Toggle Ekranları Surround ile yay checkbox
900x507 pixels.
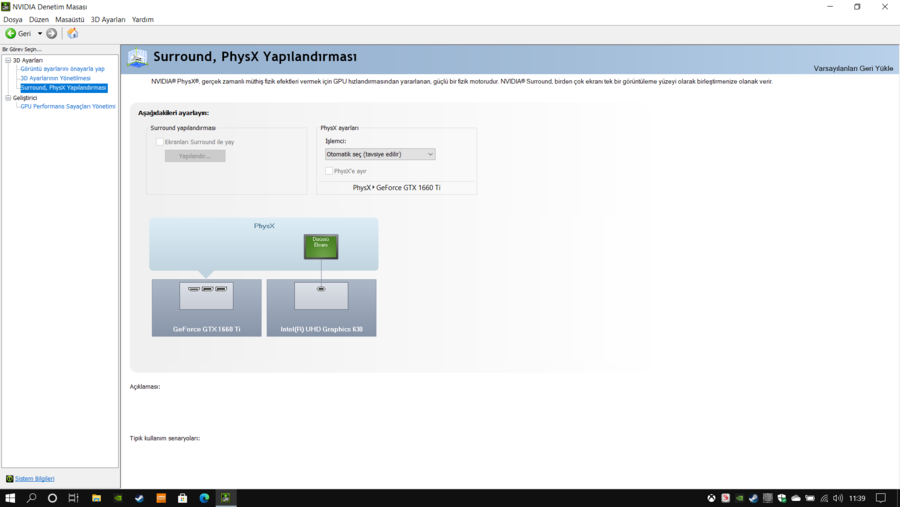160,142
